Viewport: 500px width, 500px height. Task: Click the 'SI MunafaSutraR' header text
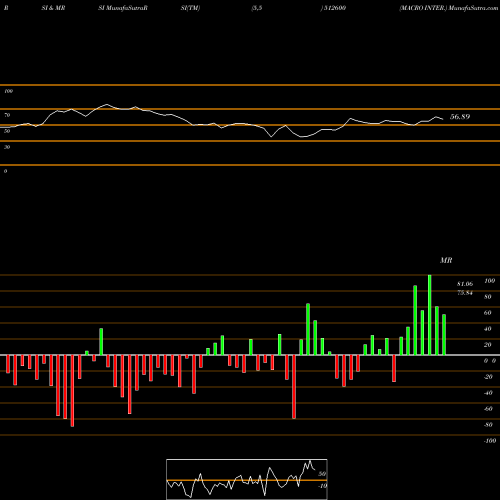pos(123,8)
